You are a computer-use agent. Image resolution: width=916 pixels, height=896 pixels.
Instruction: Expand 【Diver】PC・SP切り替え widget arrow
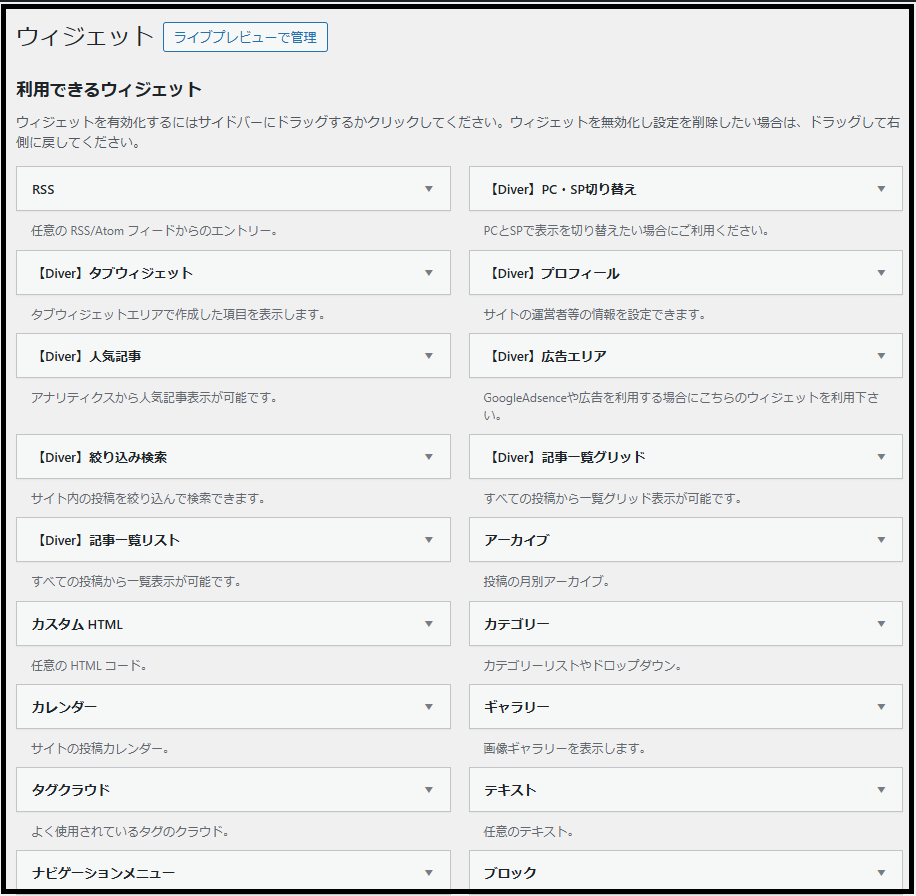pyautogui.click(x=881, y=189)
